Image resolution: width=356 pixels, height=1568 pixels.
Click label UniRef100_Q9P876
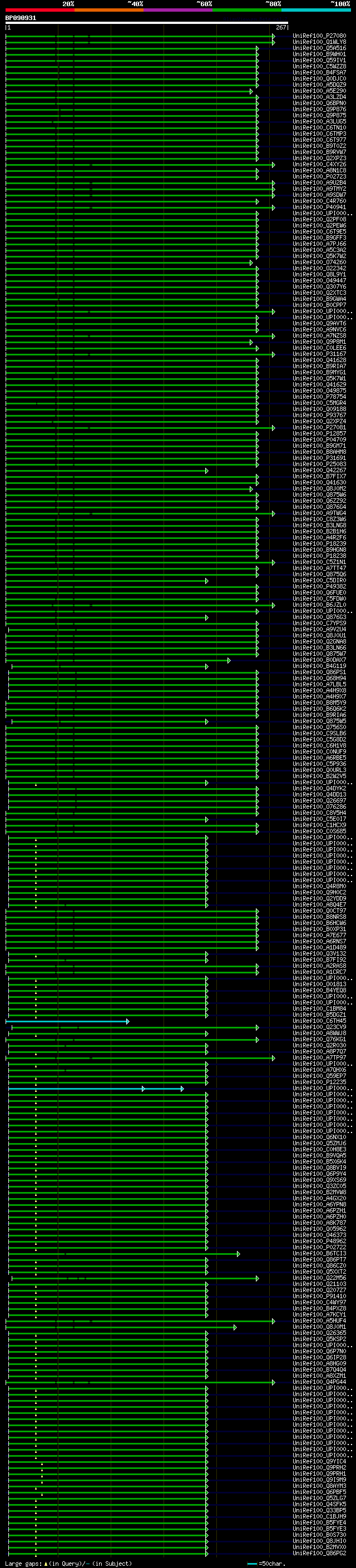(x=319, y=110)
